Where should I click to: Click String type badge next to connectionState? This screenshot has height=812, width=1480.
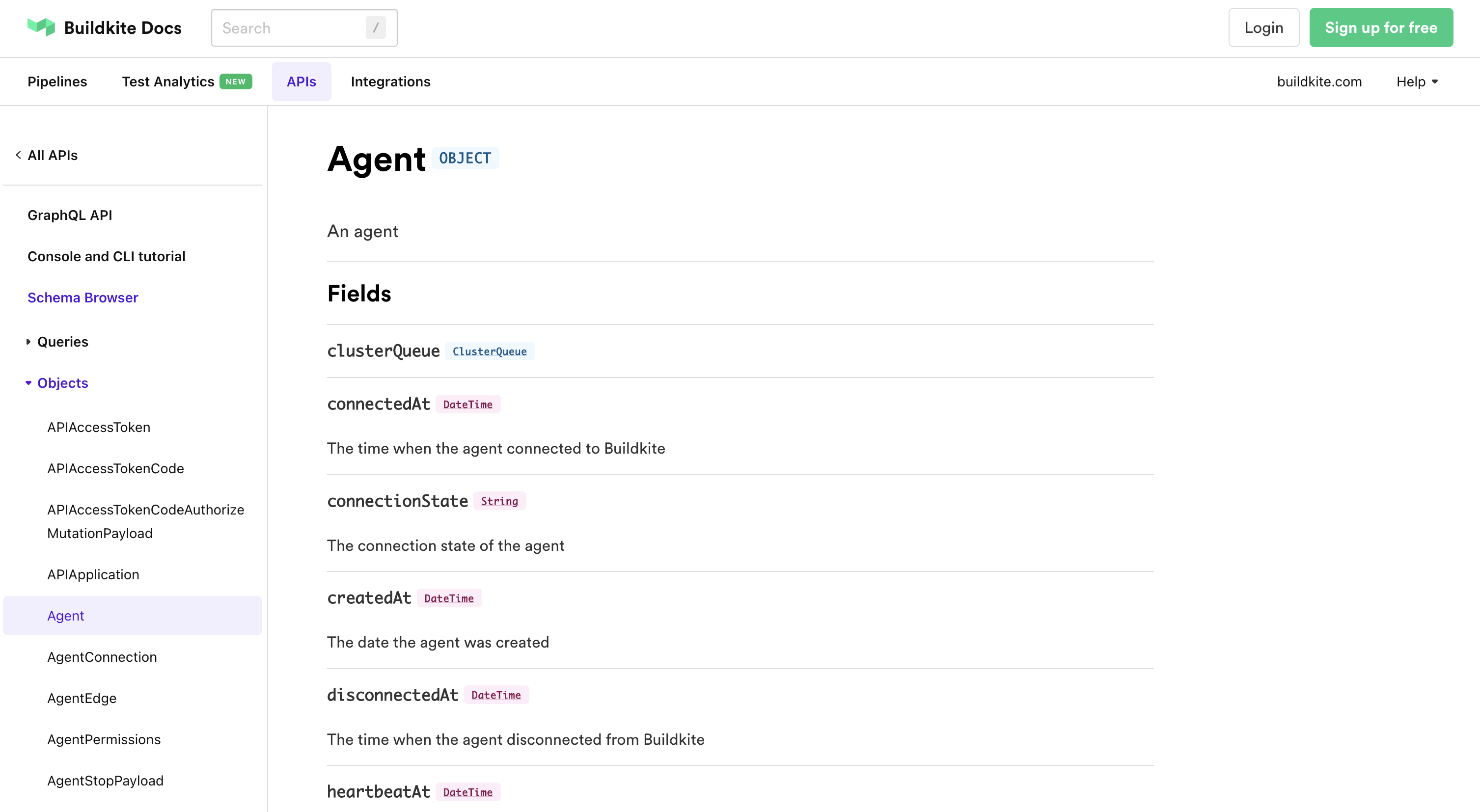tap(499, 501)
